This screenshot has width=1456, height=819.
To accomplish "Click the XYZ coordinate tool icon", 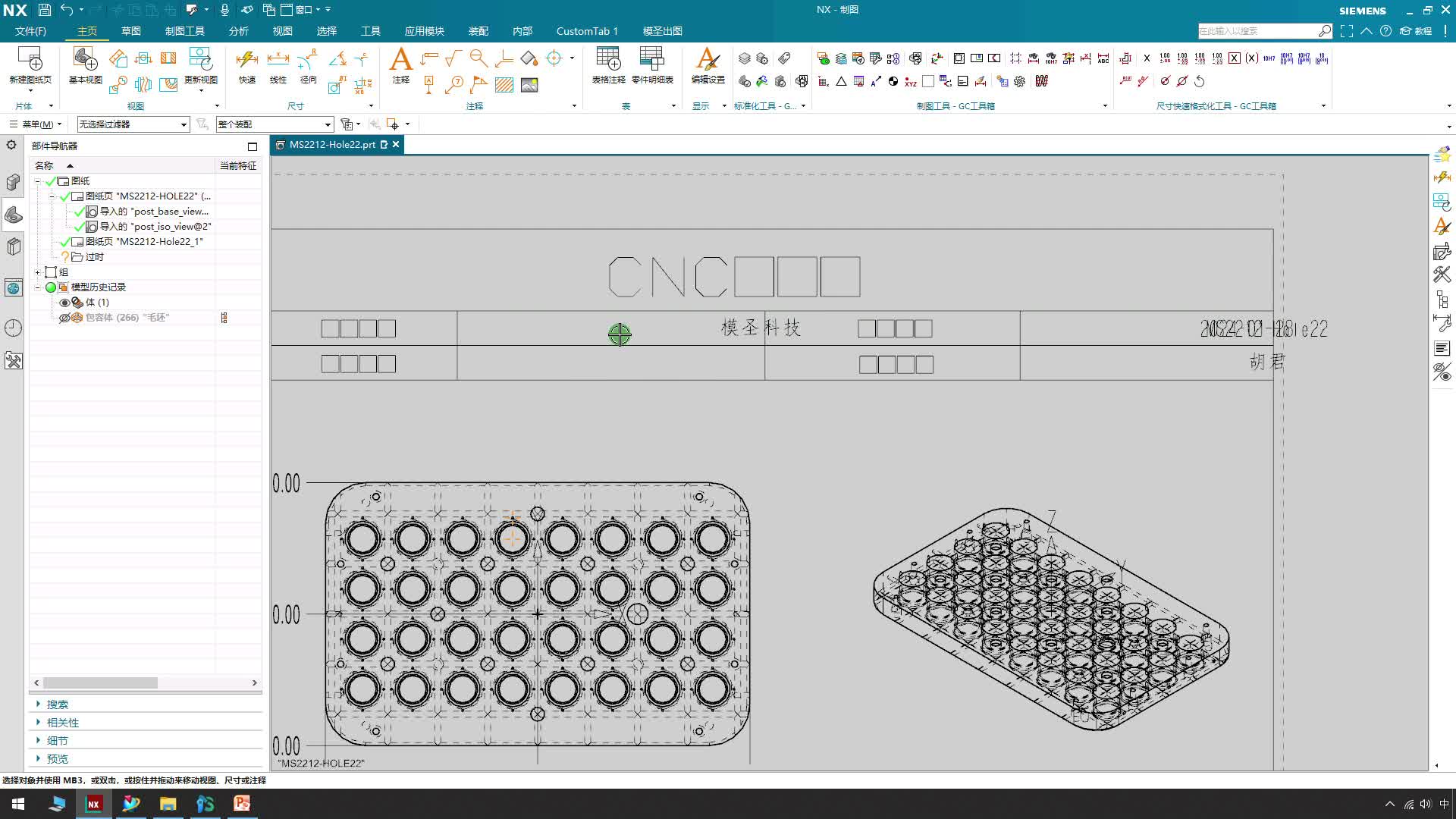I will pos(911,81).
